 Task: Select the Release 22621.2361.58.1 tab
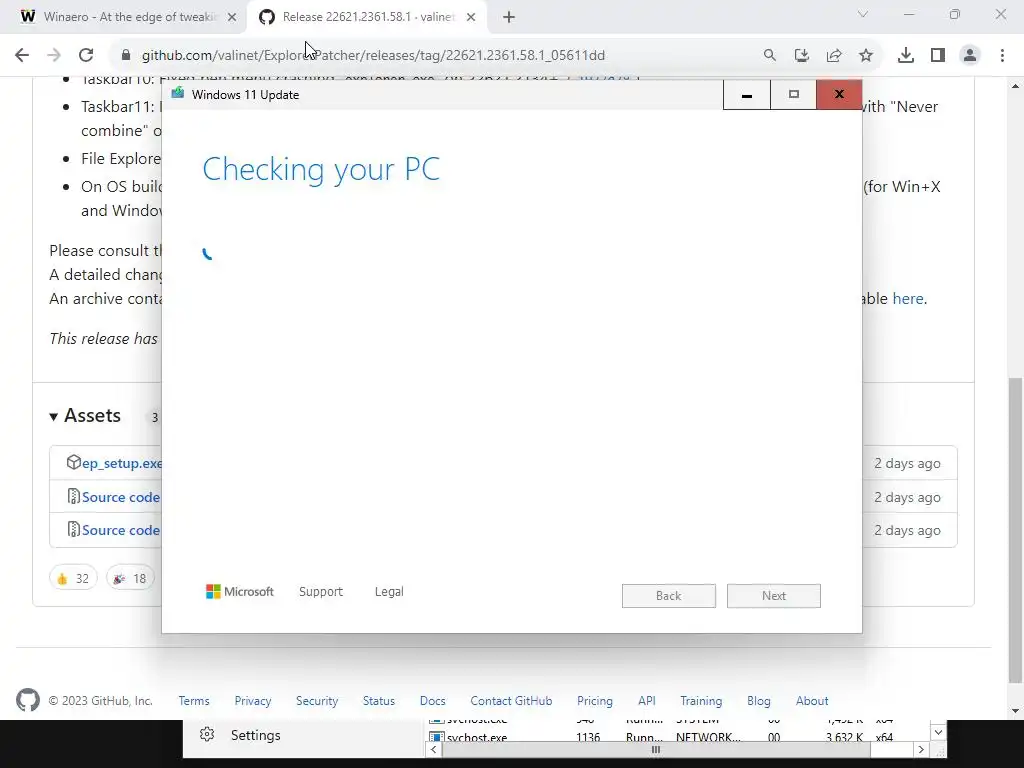(x=368, y=17)
